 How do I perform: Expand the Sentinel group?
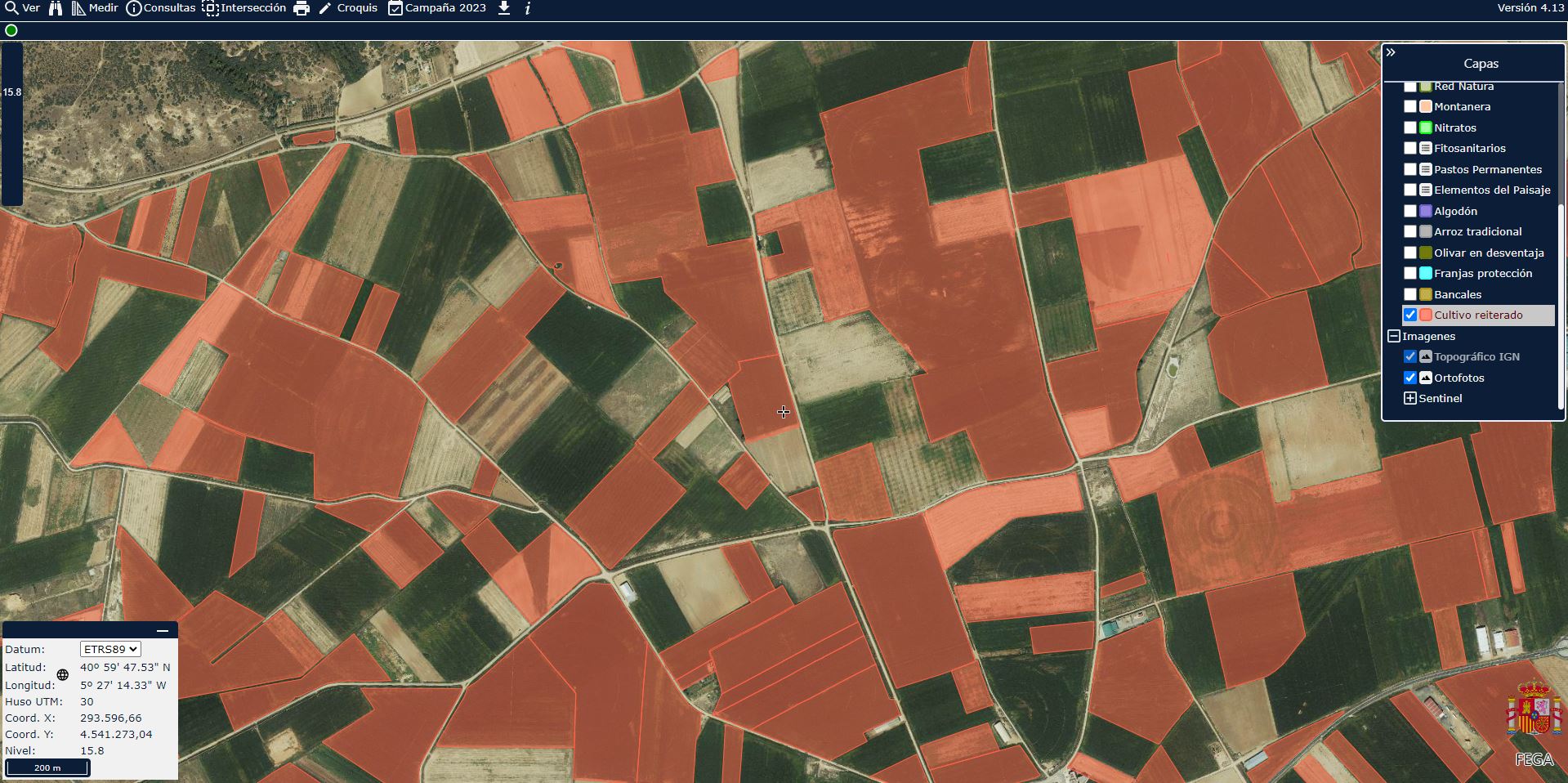coord(1410,398)
